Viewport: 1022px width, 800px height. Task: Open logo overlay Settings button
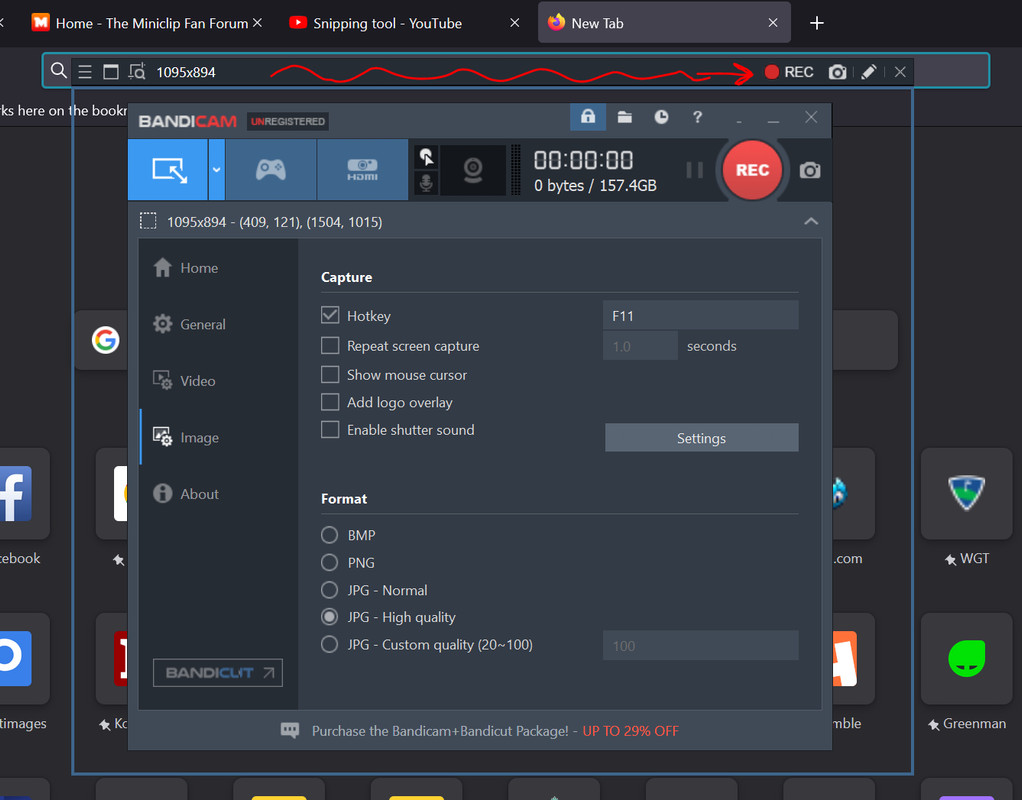click(701, 438)
